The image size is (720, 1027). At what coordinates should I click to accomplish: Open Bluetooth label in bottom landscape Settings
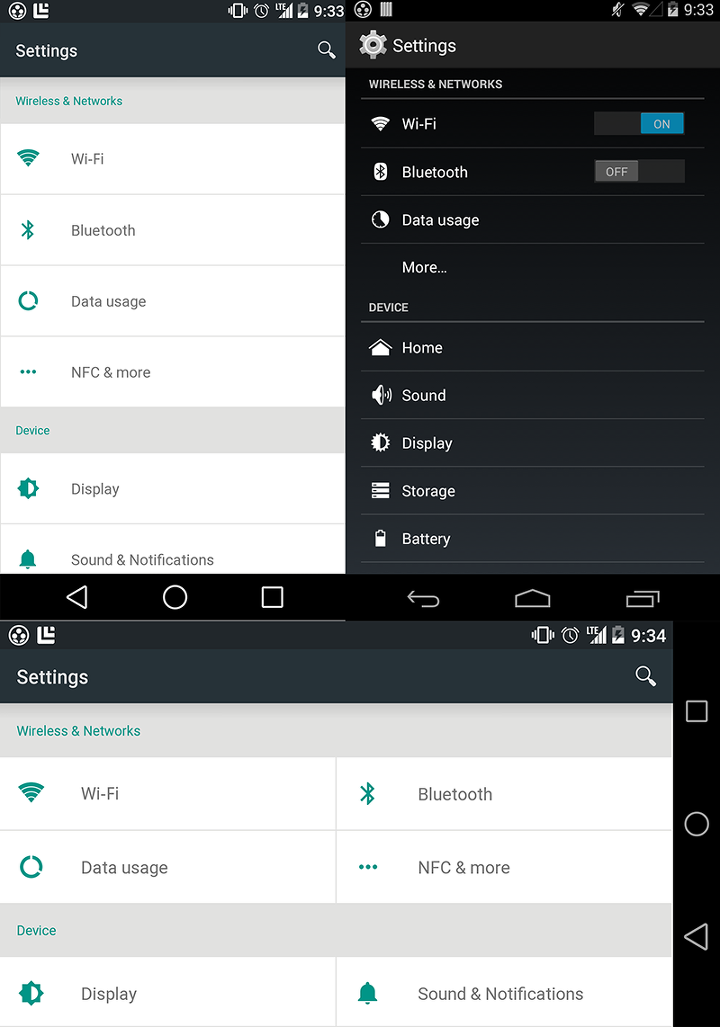(x=455, y=794)
